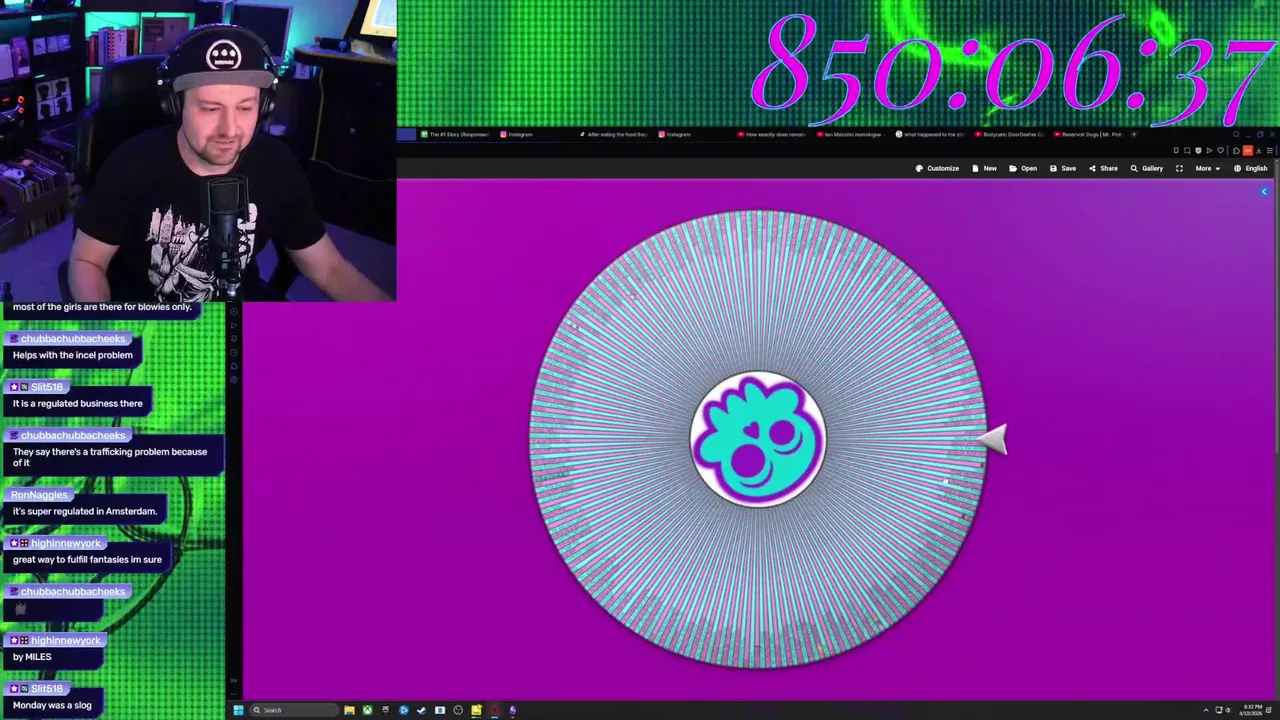Open the Customize wheel option
Image resolution: width=1280 pixels, height=720 pixels.
[x=937, y=168]
